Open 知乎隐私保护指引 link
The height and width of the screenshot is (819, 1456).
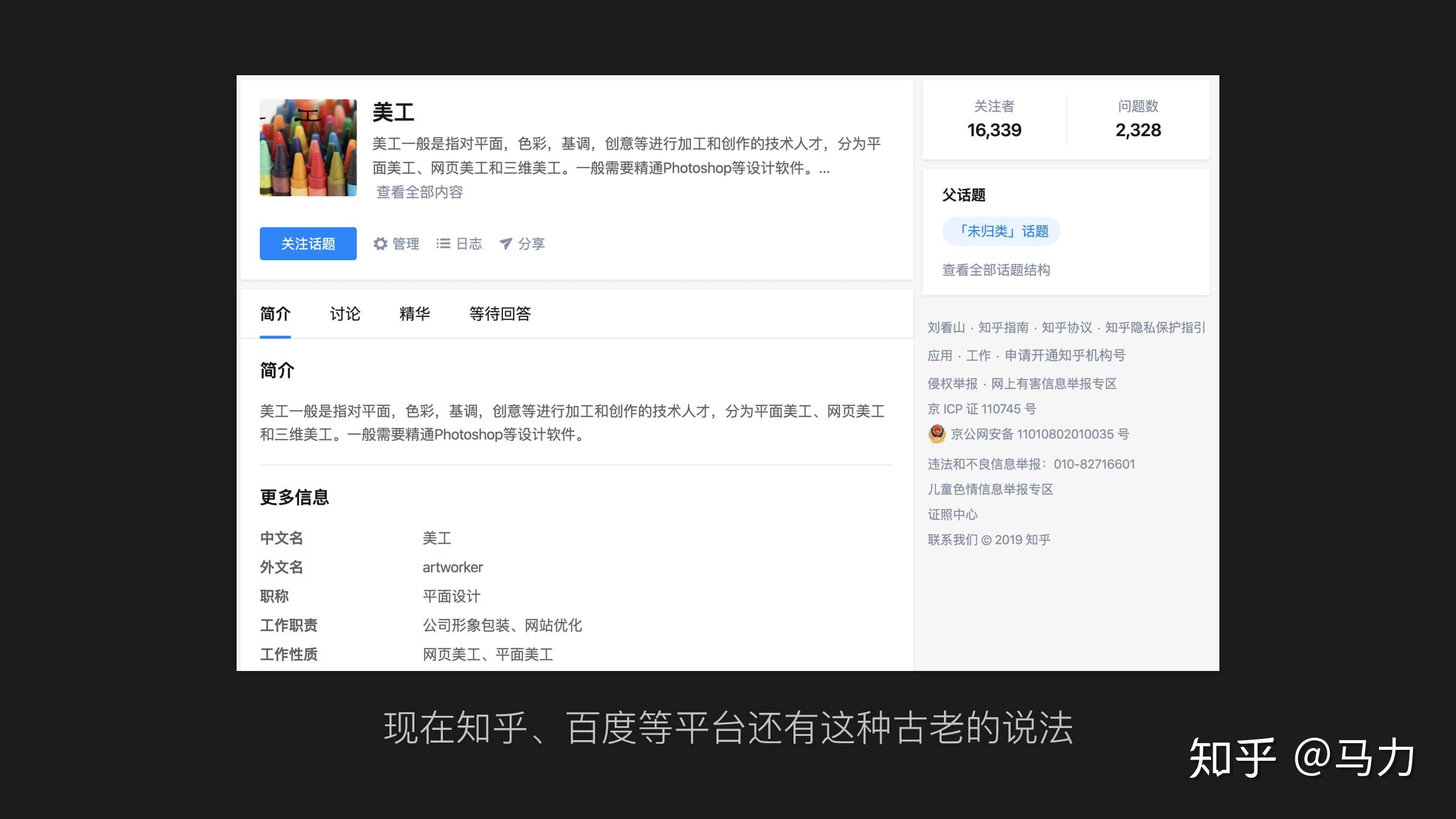[x=1156, y=328]
